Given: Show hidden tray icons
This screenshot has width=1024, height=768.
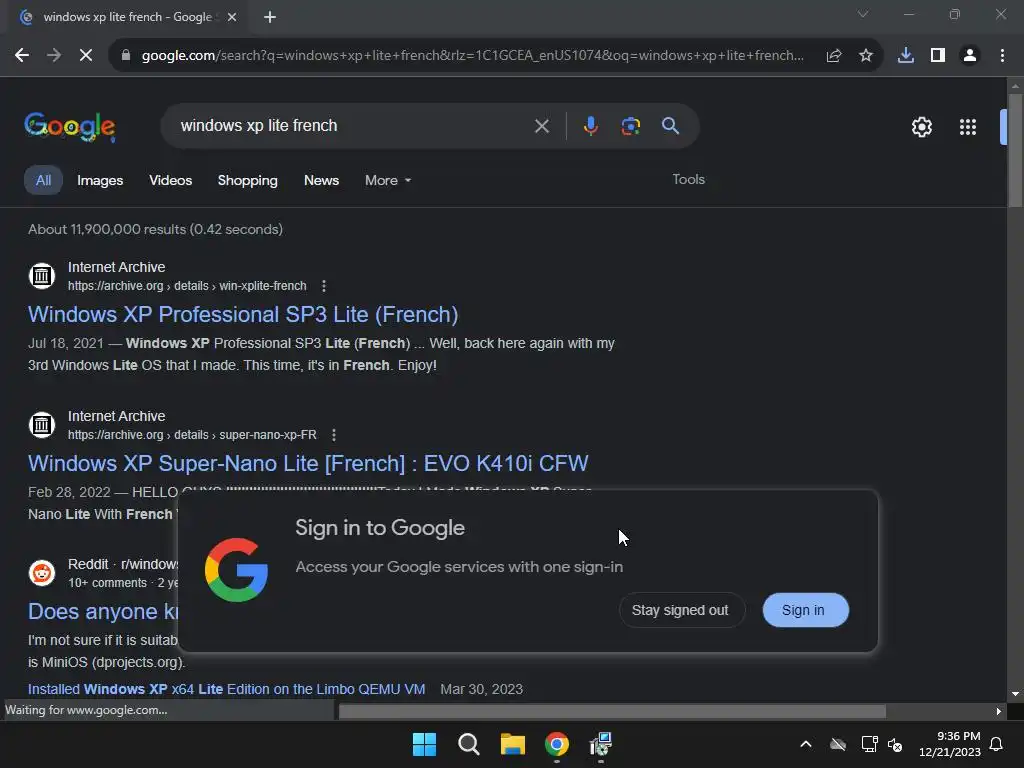Looking at the screenshot, I should (x=806, y=744).
